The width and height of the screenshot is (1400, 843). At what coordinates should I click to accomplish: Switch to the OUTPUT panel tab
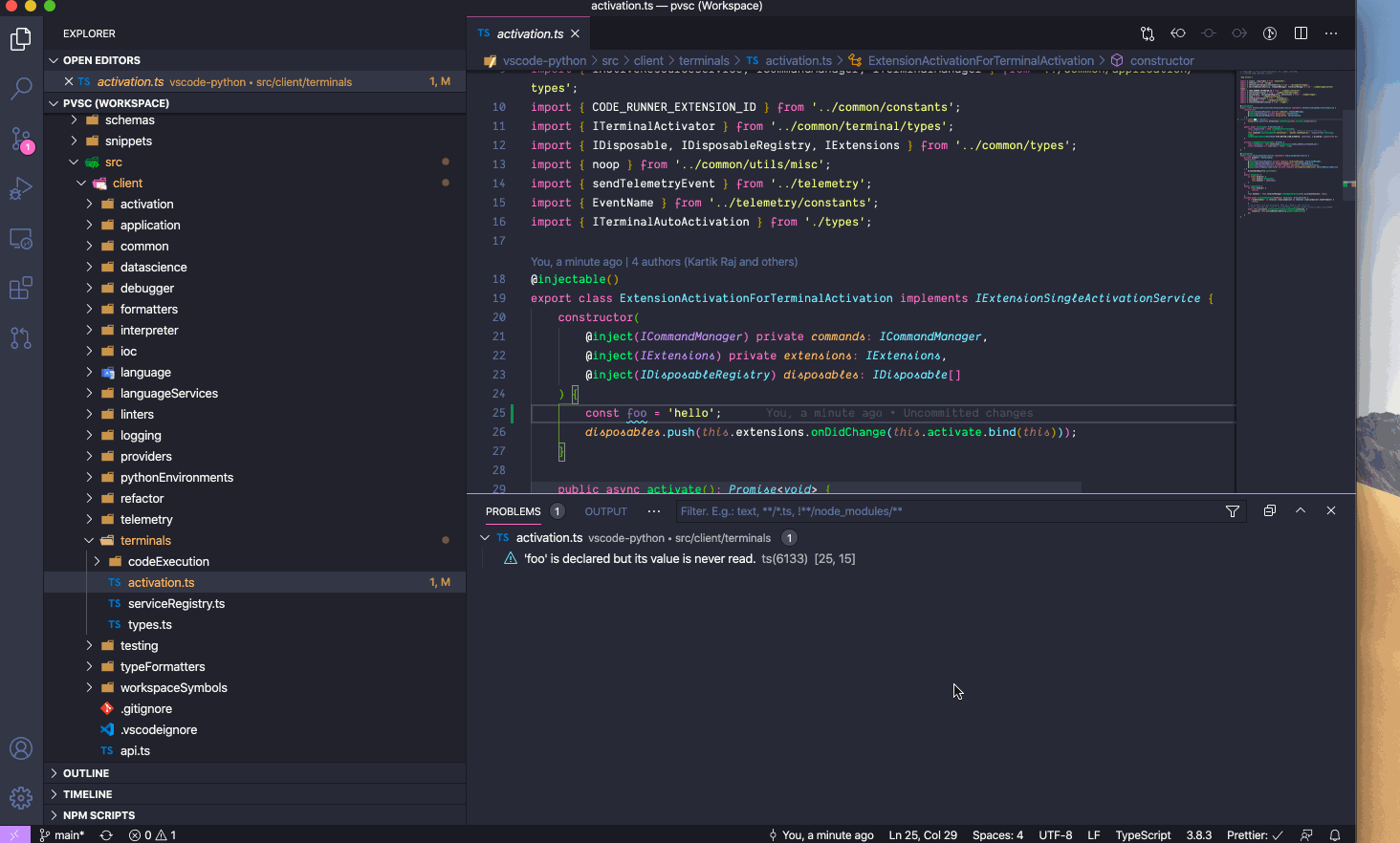pos(605,511)
